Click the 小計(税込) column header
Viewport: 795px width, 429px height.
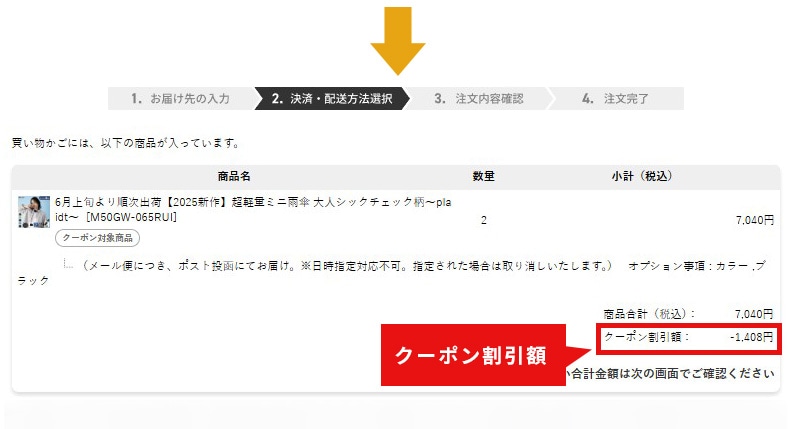(641, 176)
